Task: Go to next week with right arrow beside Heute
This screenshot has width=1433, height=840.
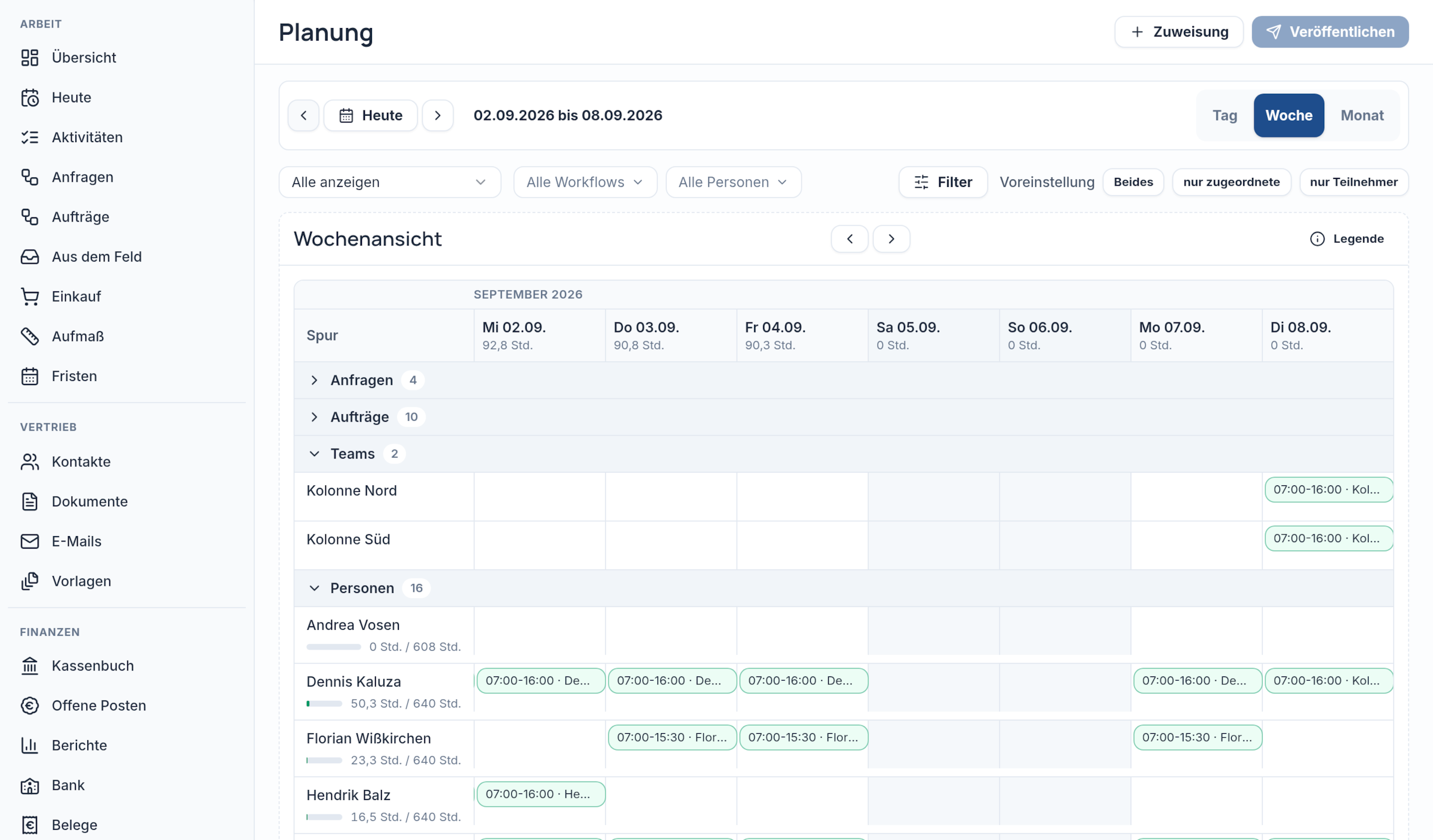Action: tap(438, 115)
